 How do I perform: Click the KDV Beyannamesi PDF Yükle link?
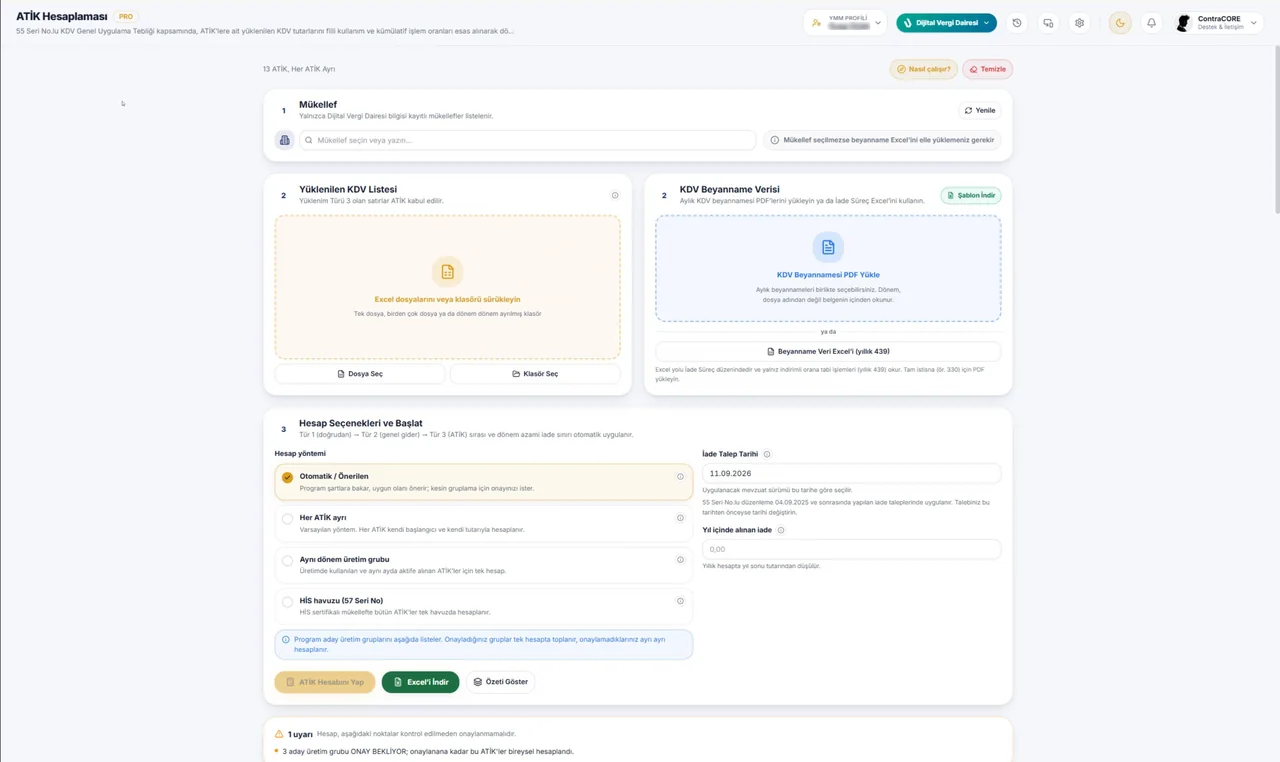coord(828,275)
